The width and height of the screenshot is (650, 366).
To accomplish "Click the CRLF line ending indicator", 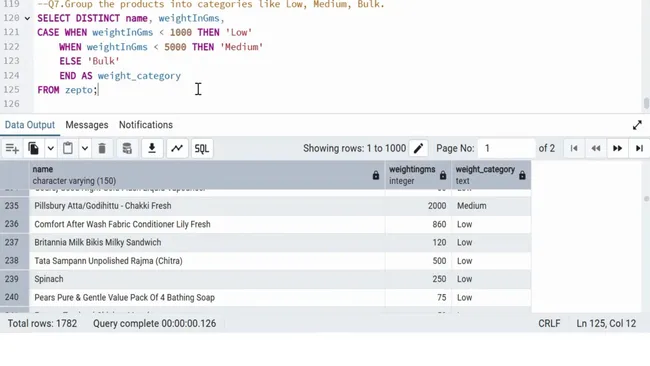I will (x=549, y=323).
